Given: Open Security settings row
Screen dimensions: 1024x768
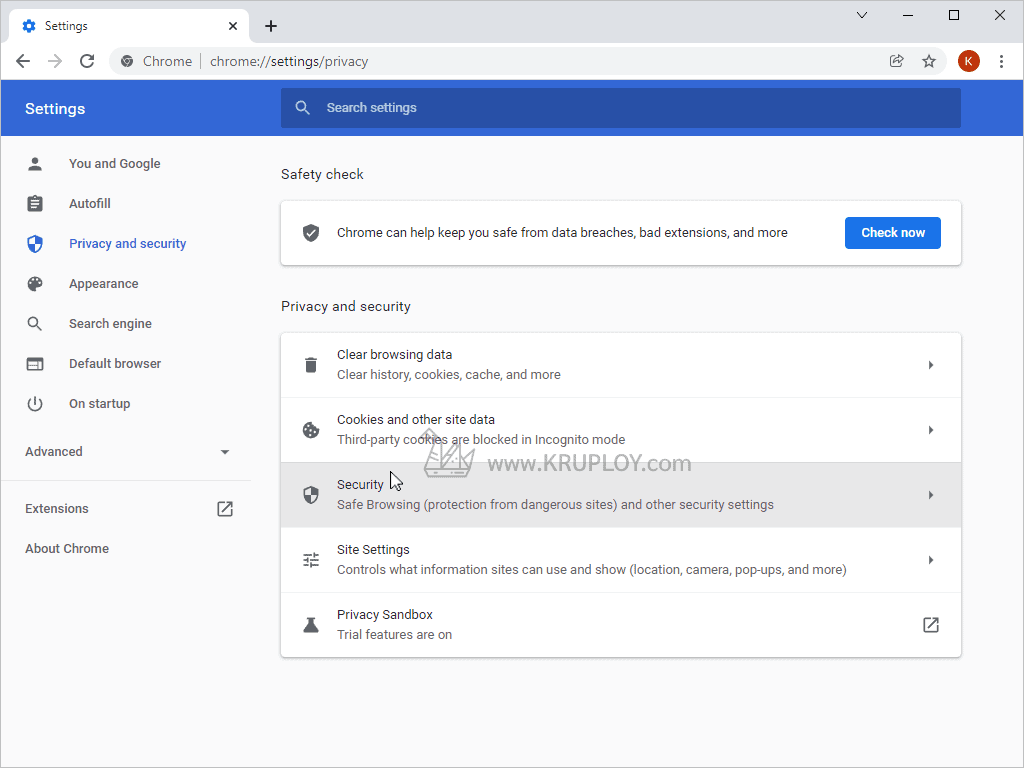Looking at the screenshot, I should [x=620, y=495].
